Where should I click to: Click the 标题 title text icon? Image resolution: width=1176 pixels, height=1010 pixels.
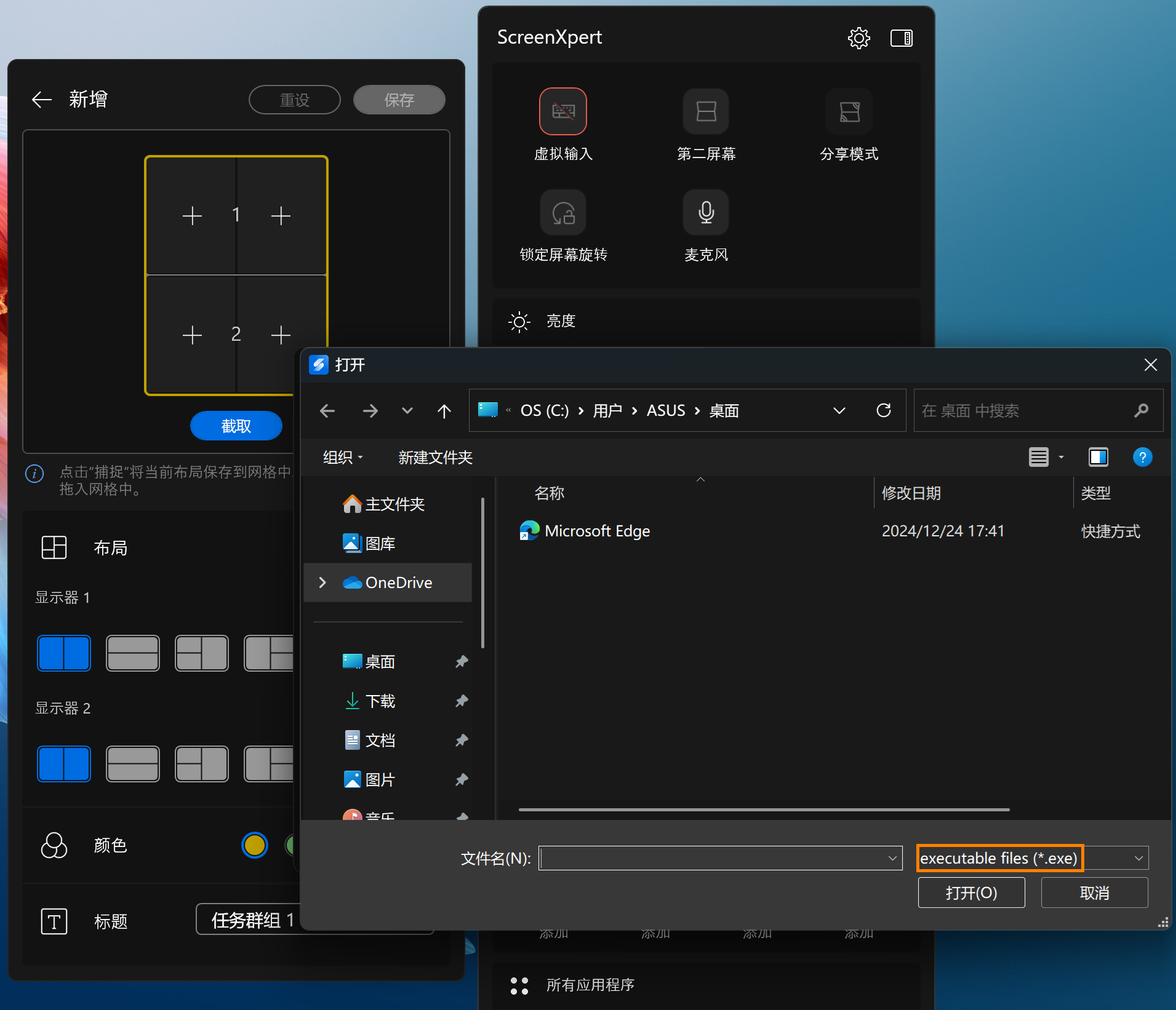point(54,921)
